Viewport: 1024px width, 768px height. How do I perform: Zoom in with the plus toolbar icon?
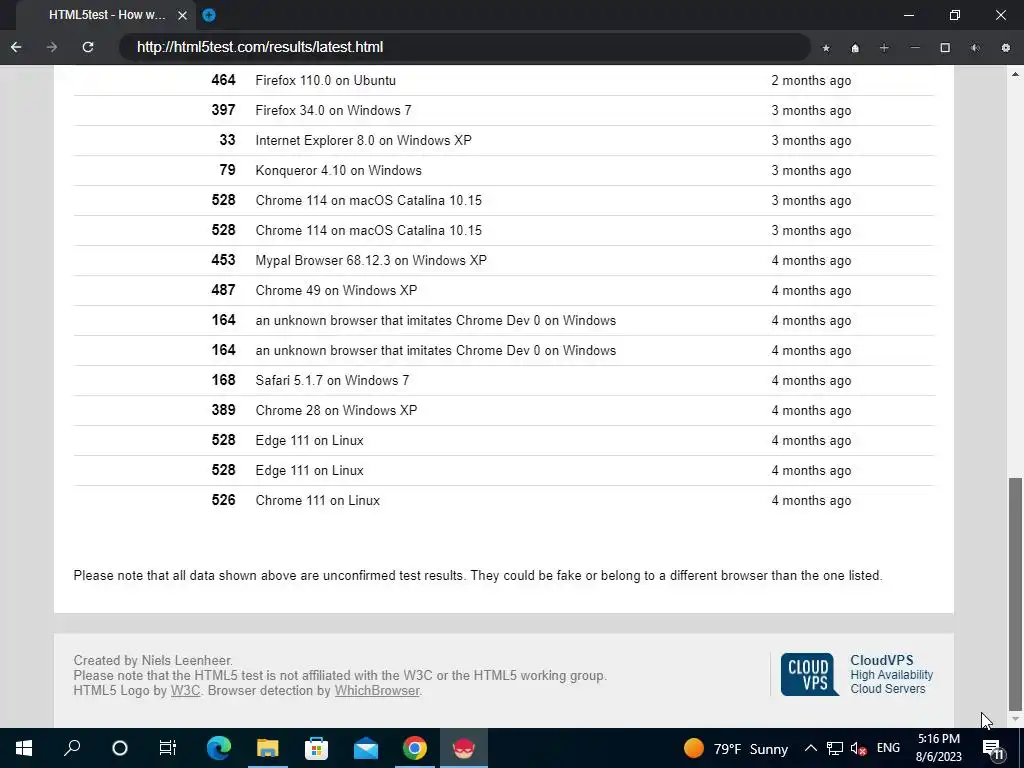click(884, 48)
